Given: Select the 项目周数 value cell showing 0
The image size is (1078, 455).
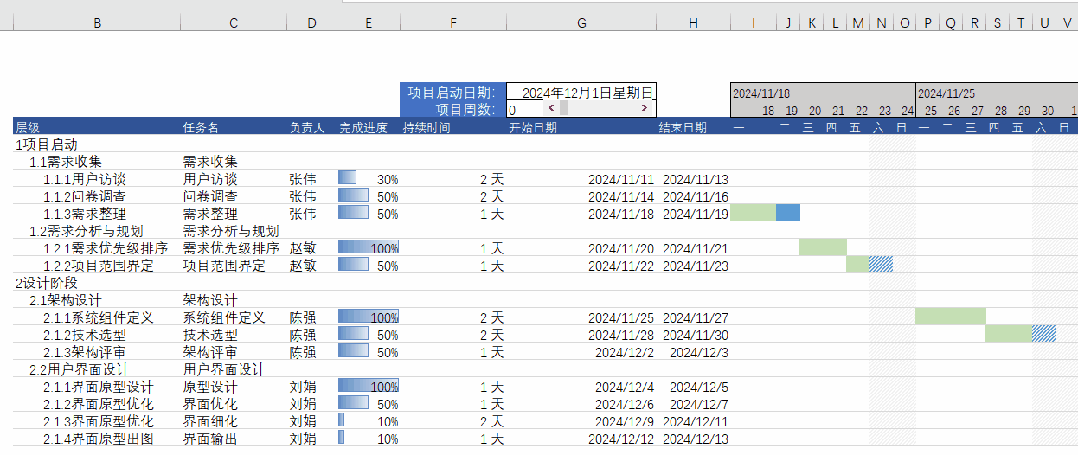Looking at the screenshot, I should [524, 109].
